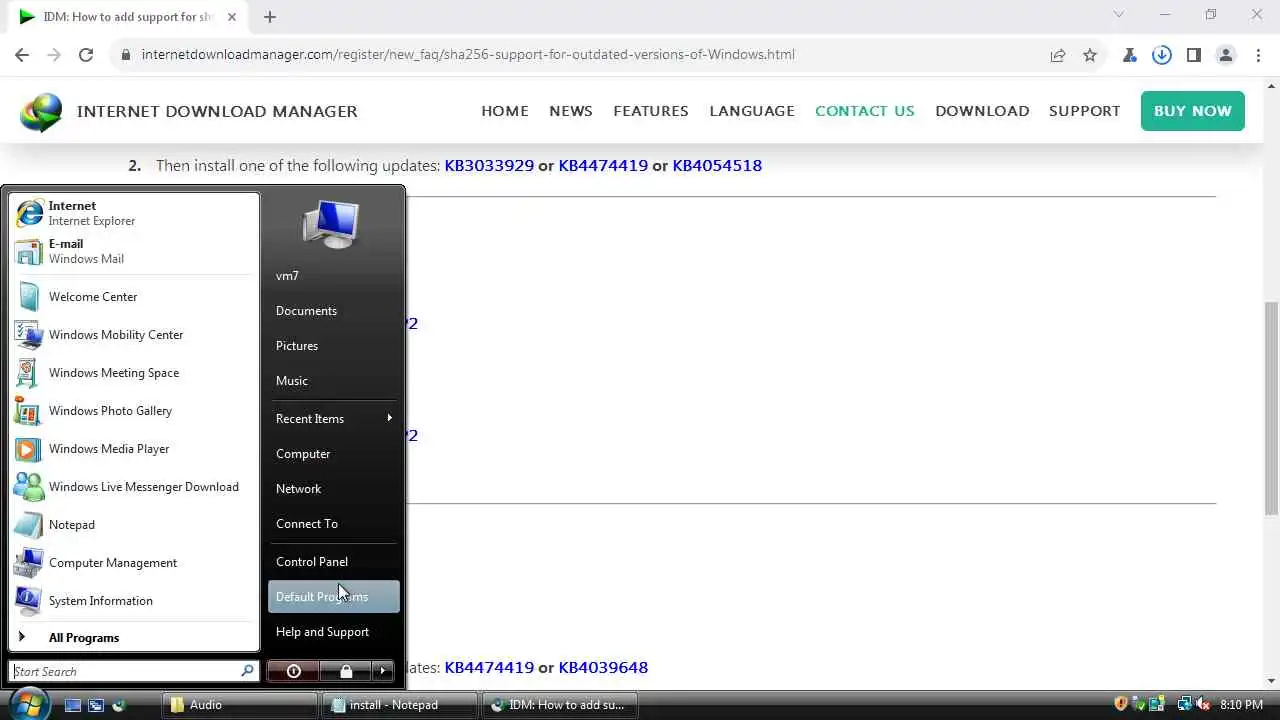Open SUPPORT page
The height and width of the screenshot is (720, 1280).
(1084, 111)
